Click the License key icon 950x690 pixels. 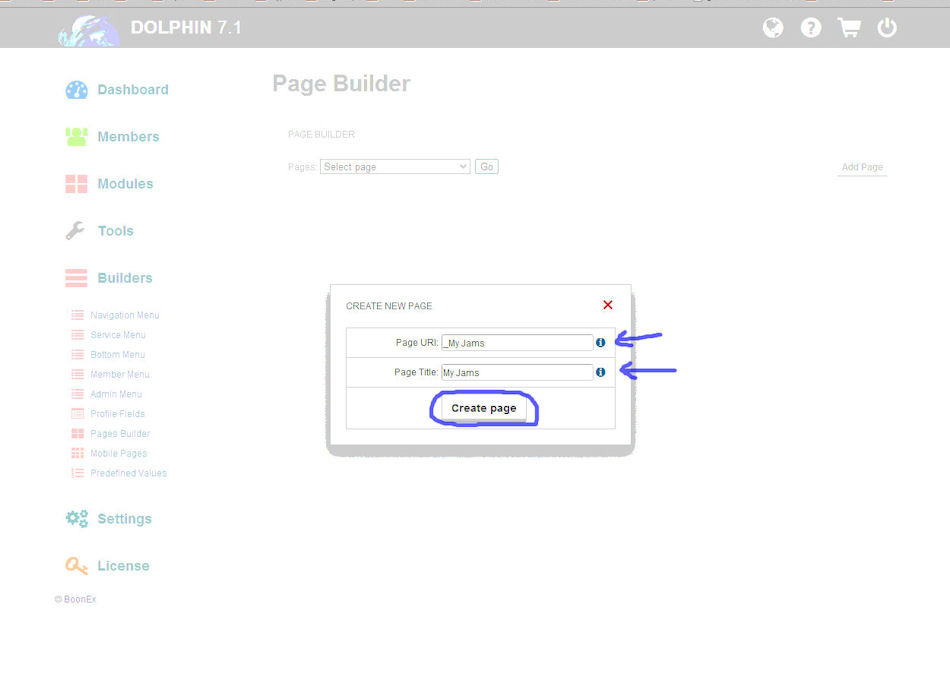point(76,566)
